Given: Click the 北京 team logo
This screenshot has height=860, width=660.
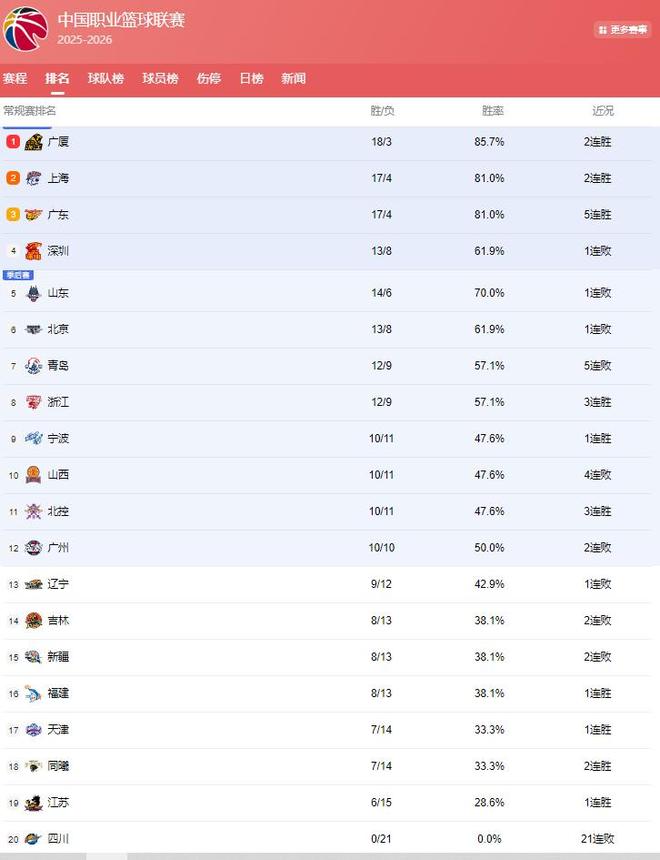Looking at the screenshot, I should [x=34, y=329].
